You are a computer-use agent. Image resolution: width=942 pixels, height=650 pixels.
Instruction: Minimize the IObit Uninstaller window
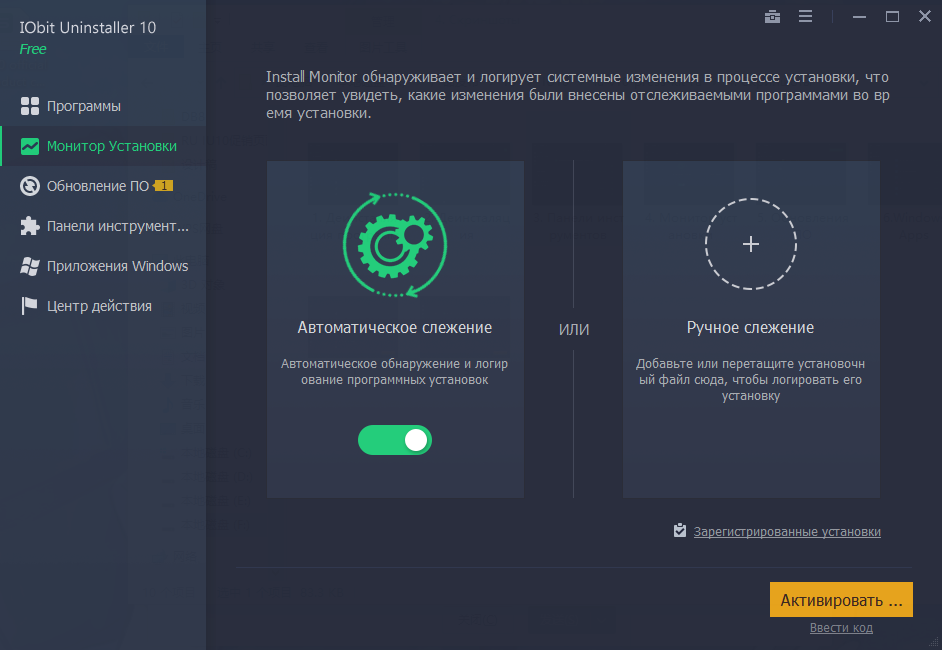coord(859,17)
